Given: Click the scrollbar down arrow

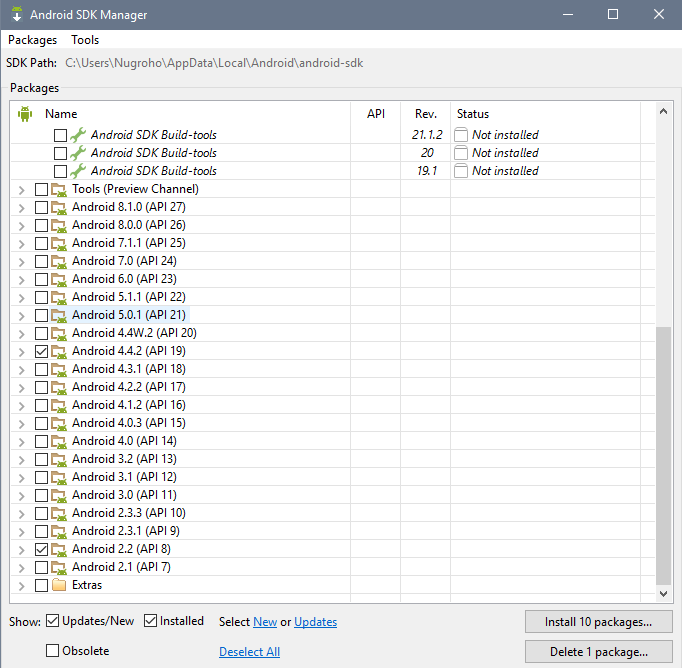Looking at the screenshot, I should [663, 594].
